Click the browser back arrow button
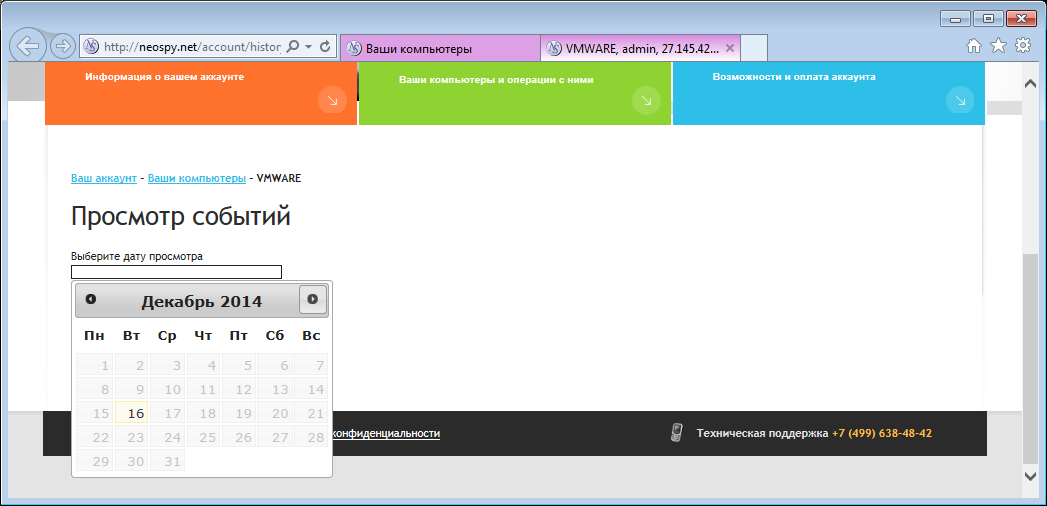The image size is (1047, 506). coord(28,46)
